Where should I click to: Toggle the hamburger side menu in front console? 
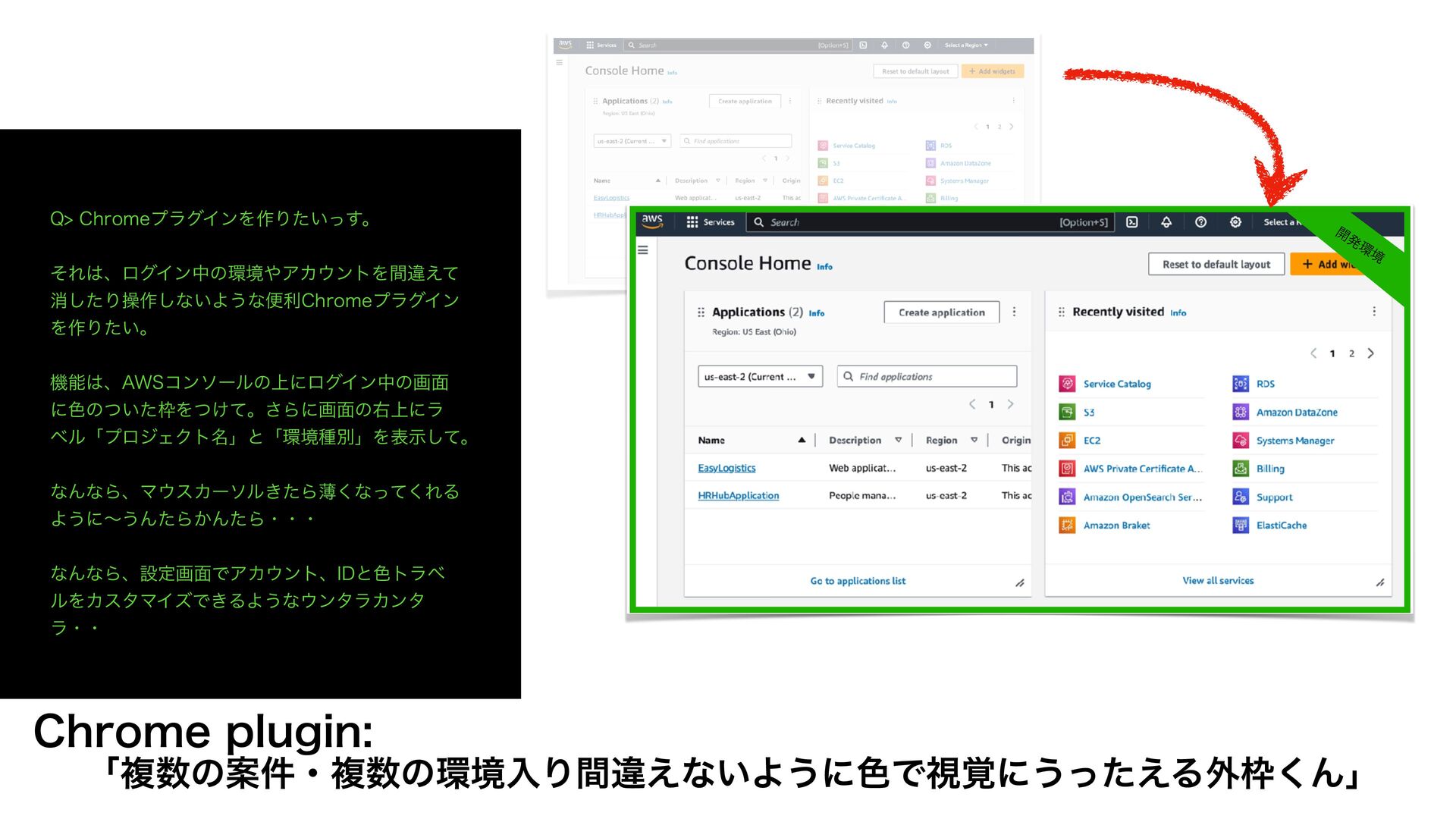point(643,249)
